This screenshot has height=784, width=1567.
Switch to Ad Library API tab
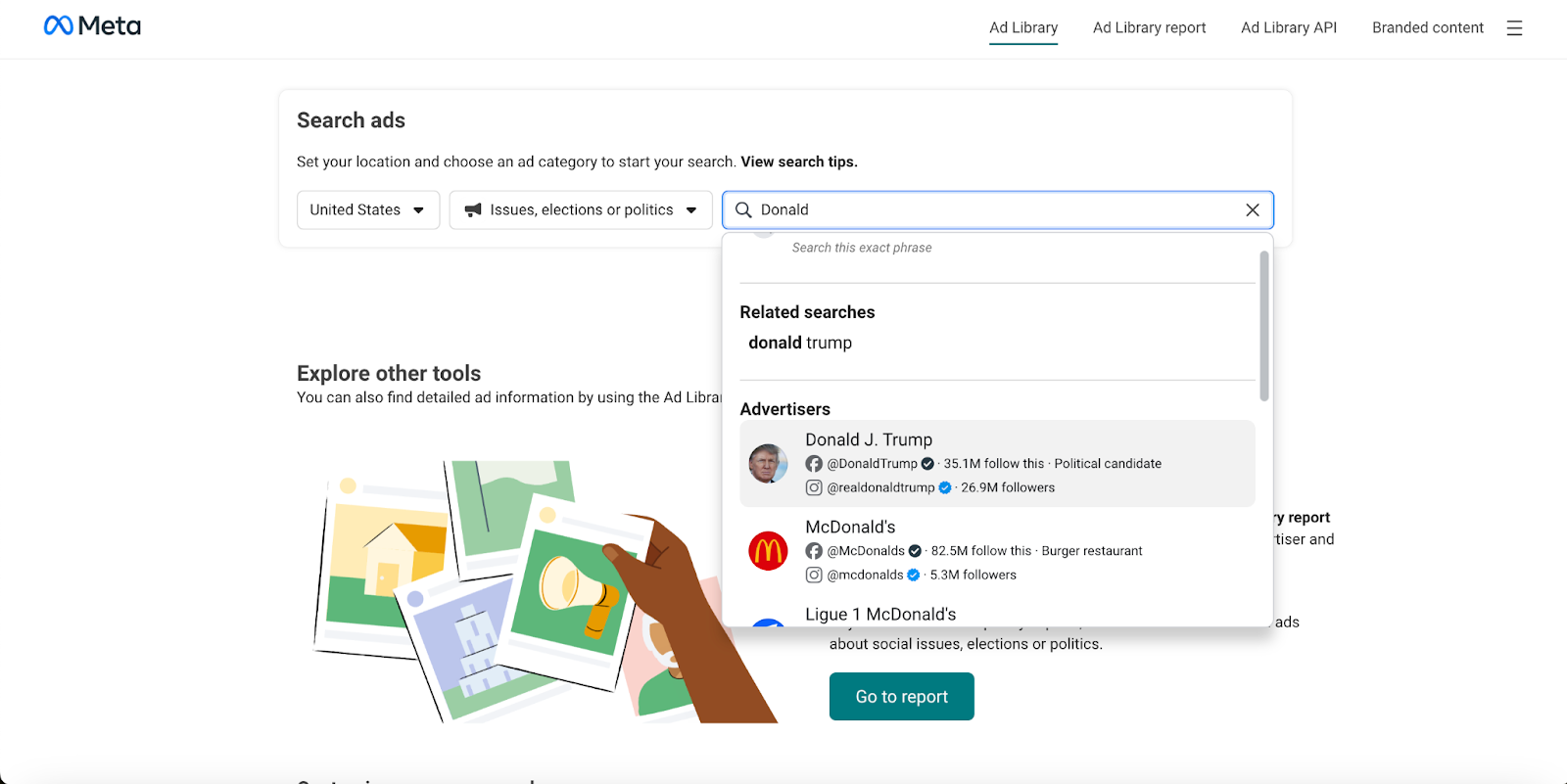tap(1289, 27)
